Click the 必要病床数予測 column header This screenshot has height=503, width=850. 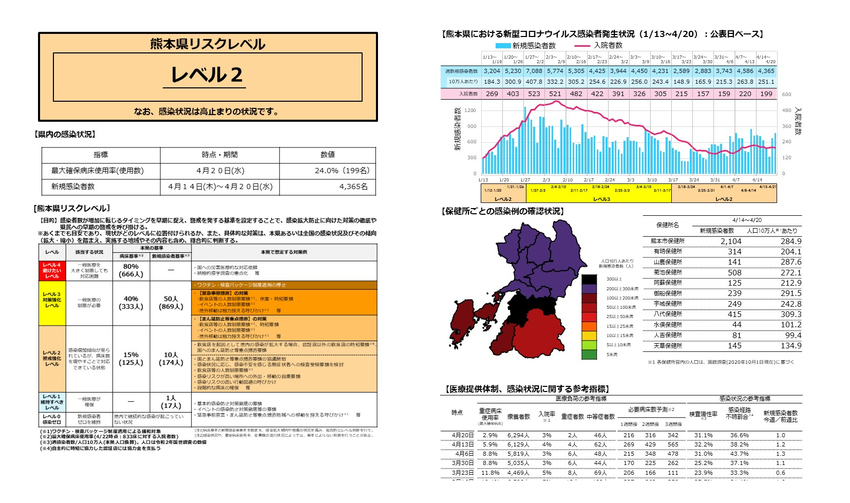(x=651, y=409)
